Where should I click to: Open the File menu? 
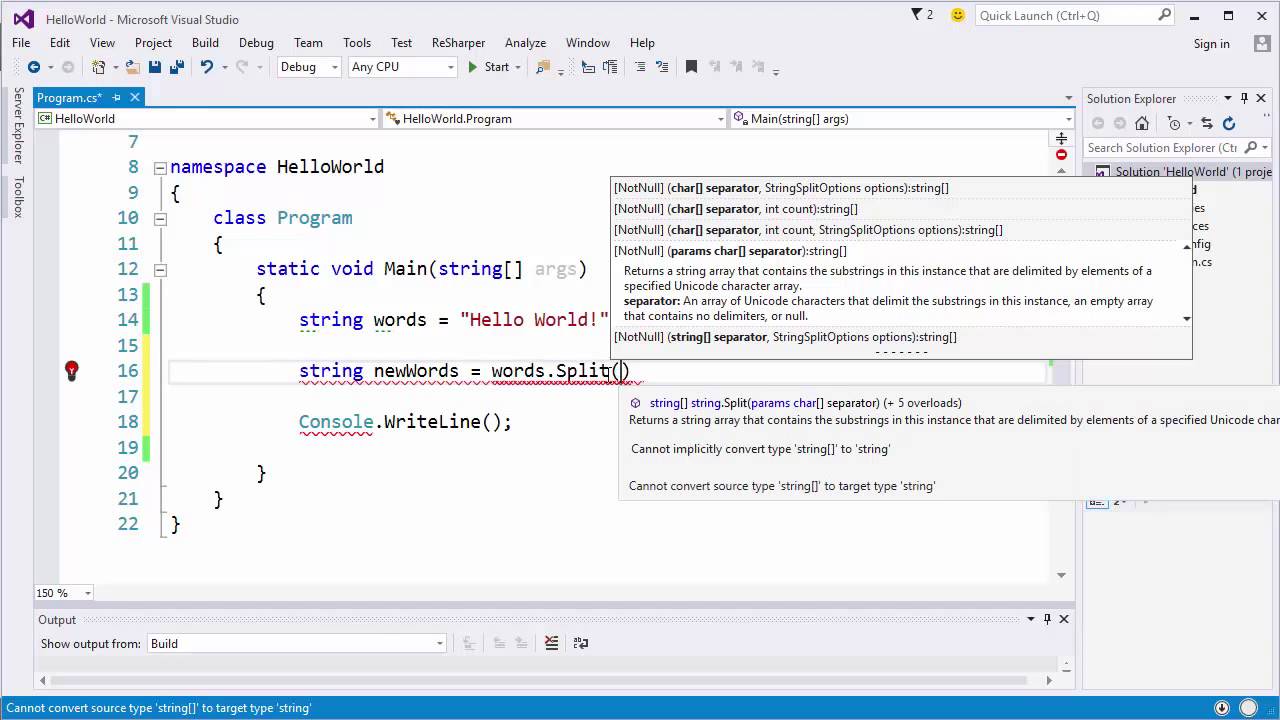pyautogui.click(x=21, y=43)
